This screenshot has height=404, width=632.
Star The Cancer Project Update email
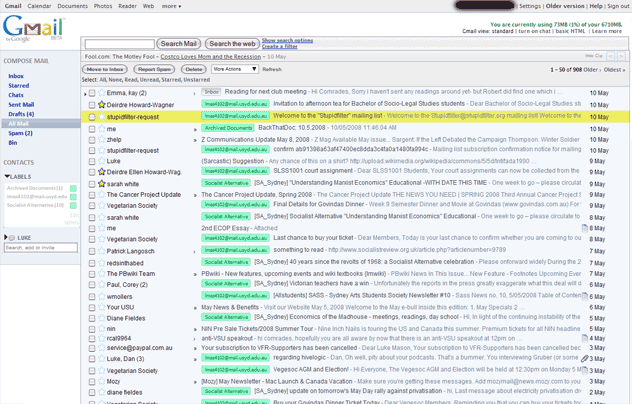[x=102, y=194]
